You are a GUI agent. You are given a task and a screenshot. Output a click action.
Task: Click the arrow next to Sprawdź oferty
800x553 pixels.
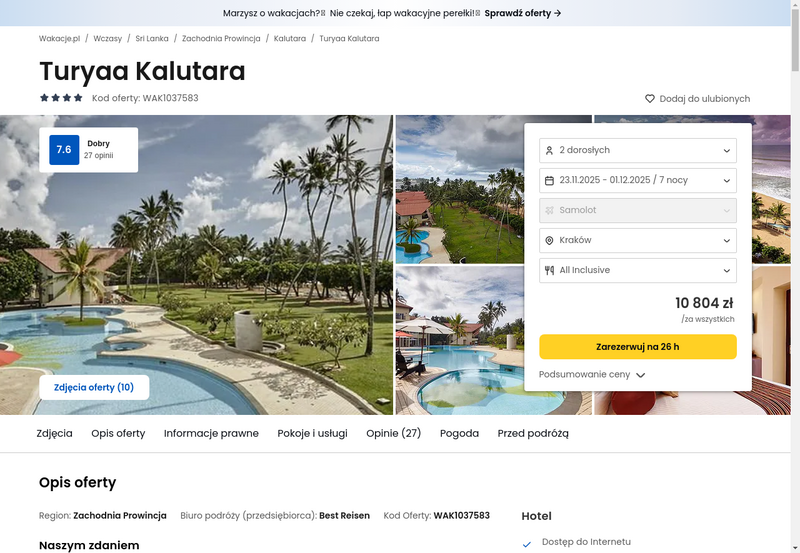(558, 13)
